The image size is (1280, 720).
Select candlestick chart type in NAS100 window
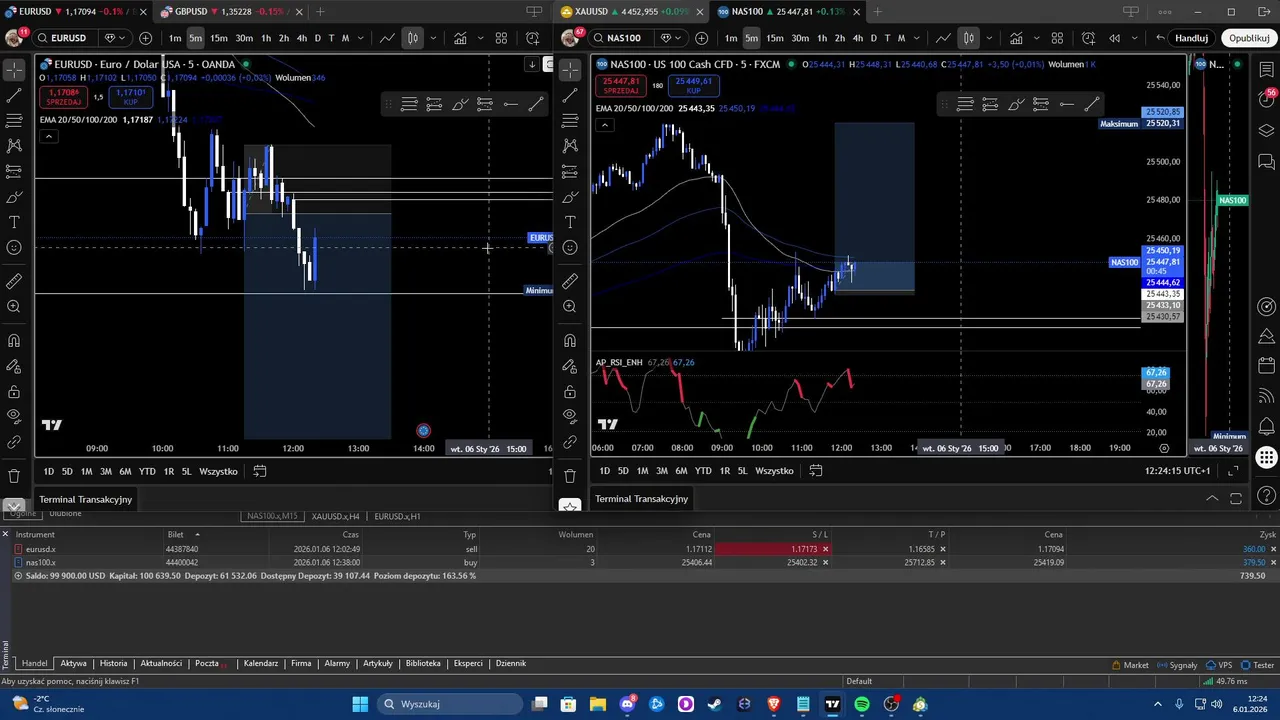pos(968,38)
